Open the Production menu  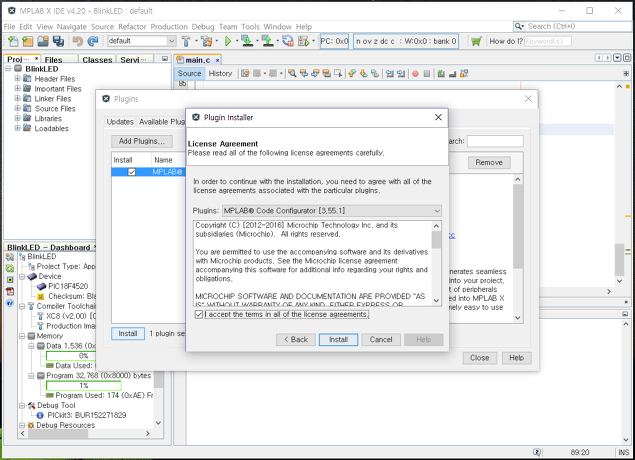click(169, 27)
